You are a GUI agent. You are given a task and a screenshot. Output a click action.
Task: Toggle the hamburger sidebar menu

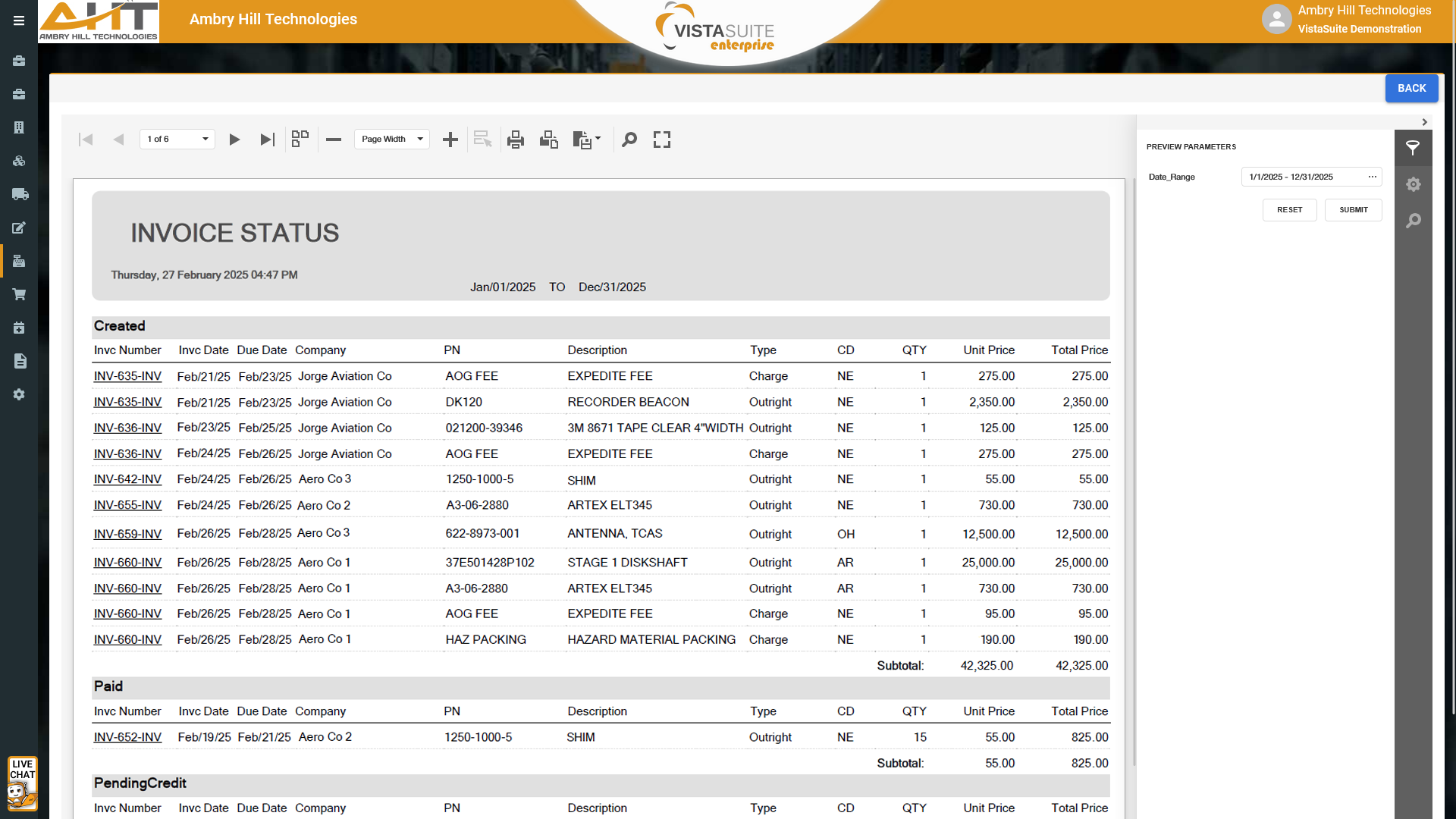tap(19, 20)
